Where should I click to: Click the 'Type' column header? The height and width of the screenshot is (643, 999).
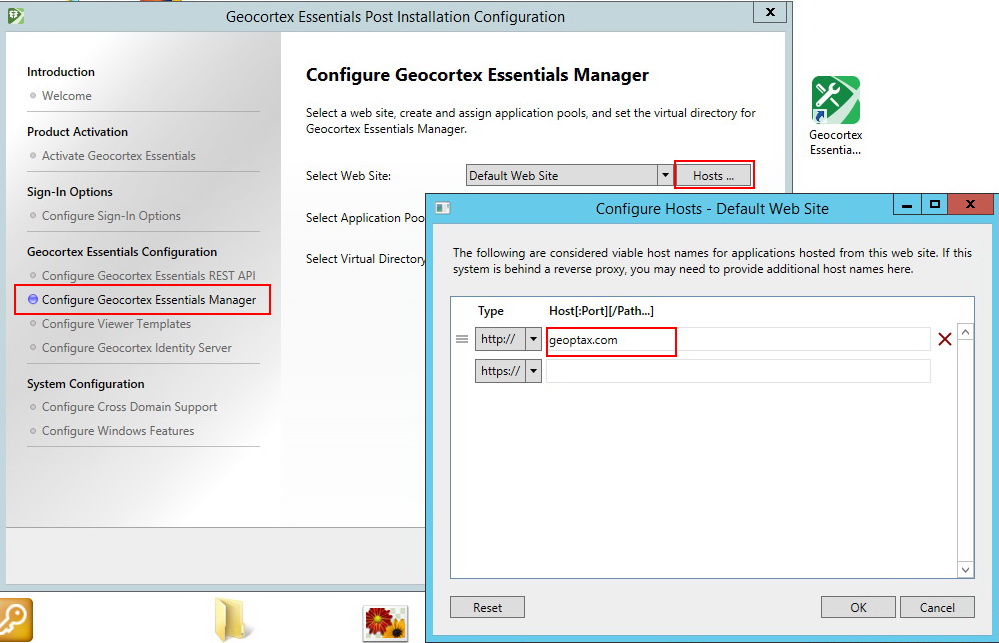(x=491, y=311)
